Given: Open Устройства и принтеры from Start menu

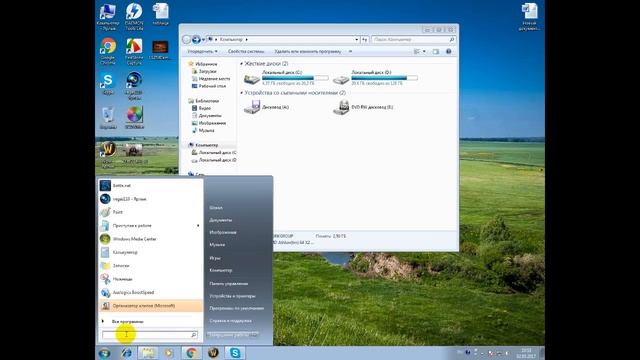Looking at the screenshot, I should (232, 296).
